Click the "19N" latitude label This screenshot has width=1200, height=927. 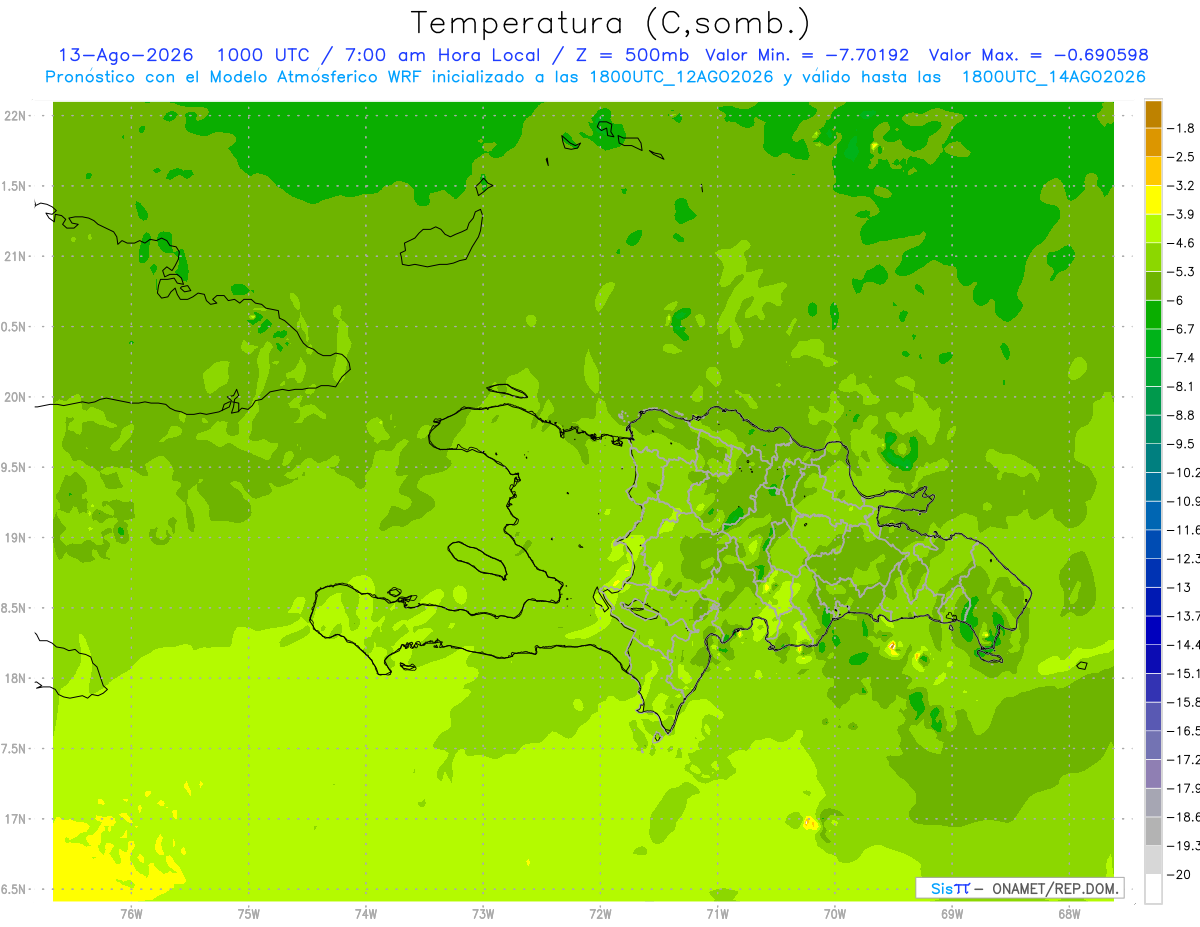(17, 538)
